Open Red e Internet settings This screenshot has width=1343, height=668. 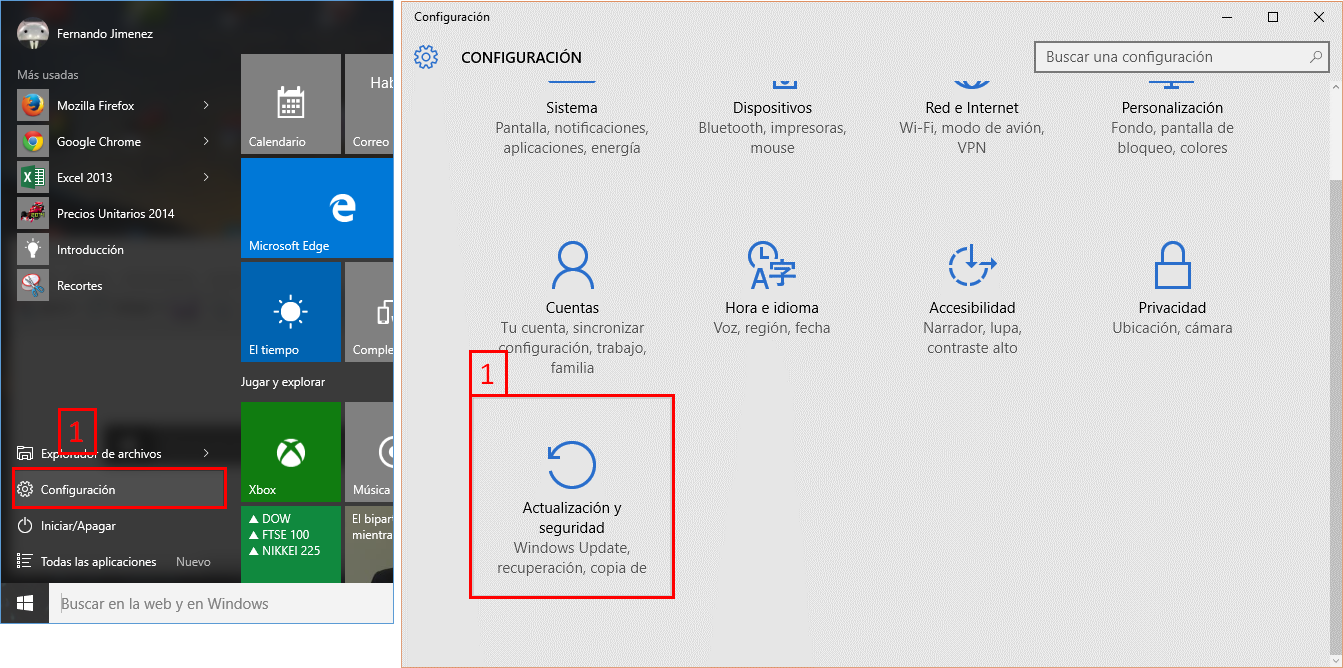pos(972,118)
